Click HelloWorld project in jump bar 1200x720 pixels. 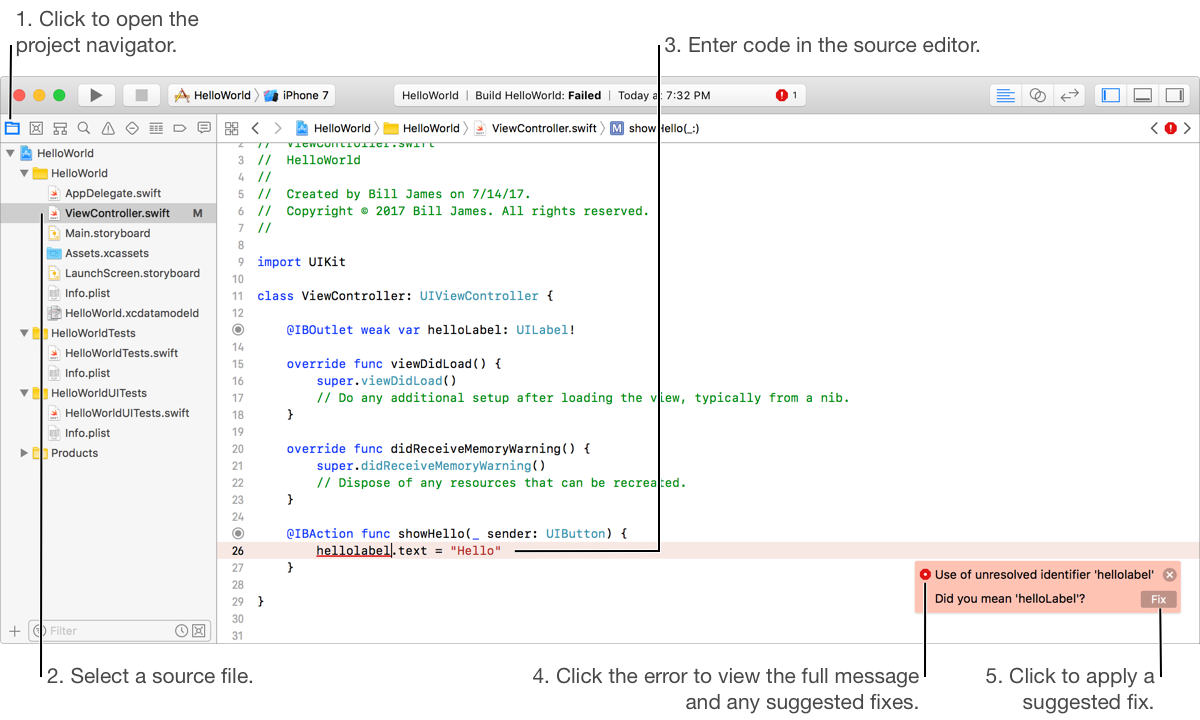(333, 128)
